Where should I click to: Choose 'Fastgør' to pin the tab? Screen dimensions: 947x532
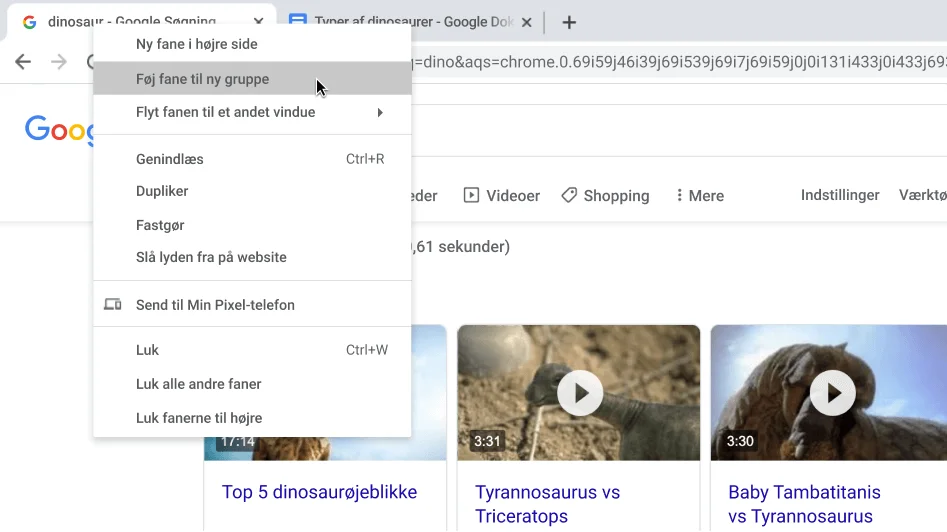(x=252, y=225)
